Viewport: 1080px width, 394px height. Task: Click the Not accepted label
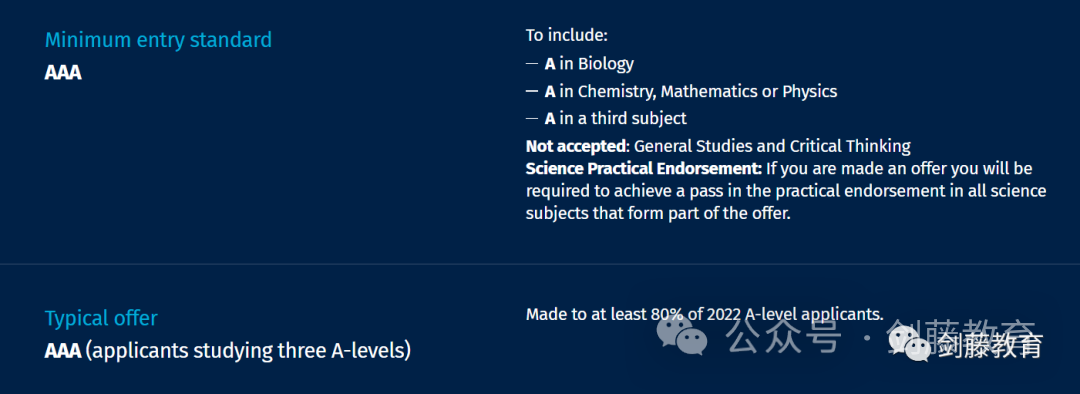pos(577,146)
